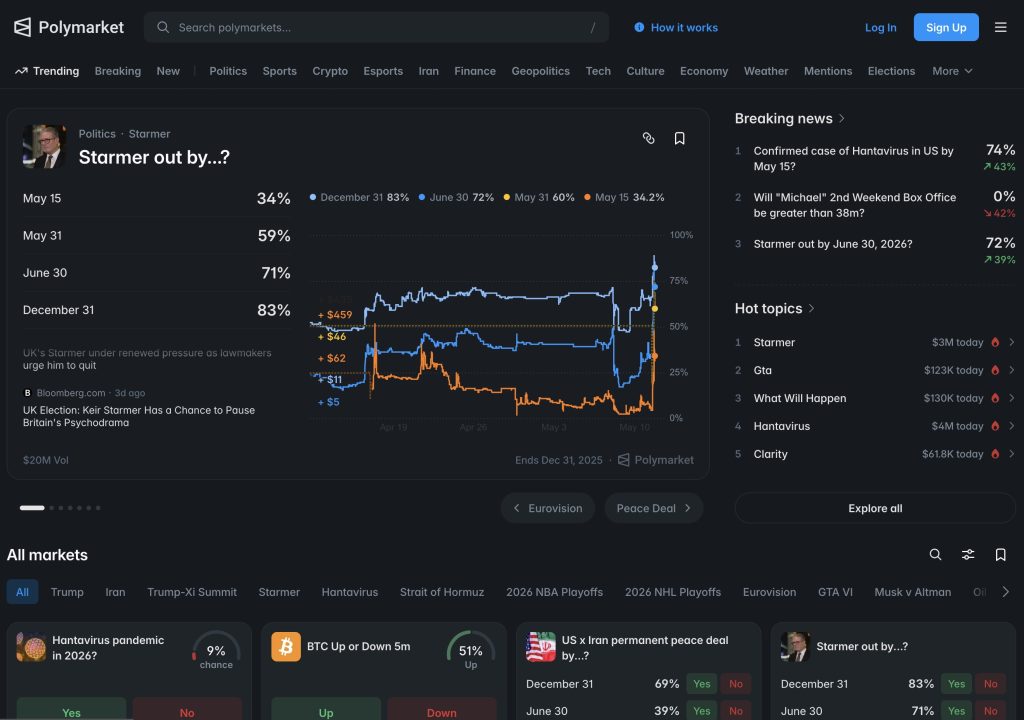Toggle May 15 chart legend

[x=624, y=197]
